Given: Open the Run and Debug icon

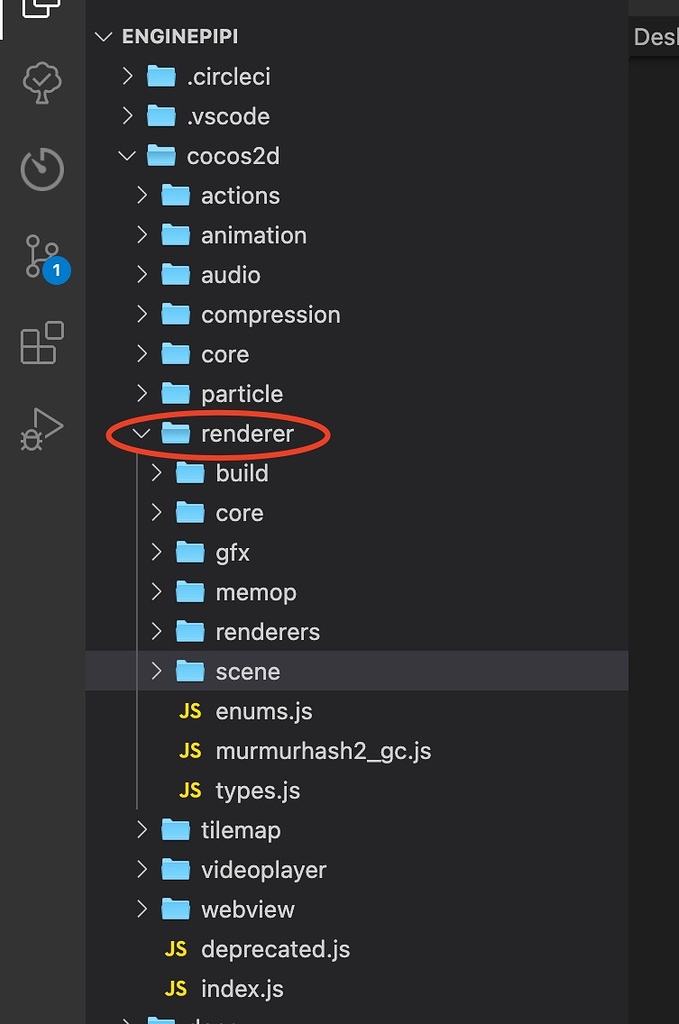Looking at the screenshot, I should (42, 428).
